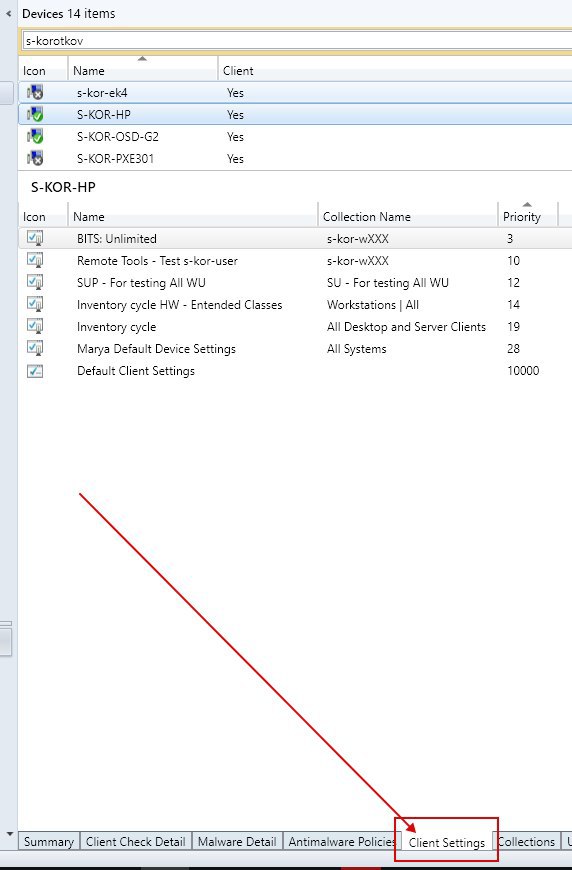
Task: Sort the devices list by the Client column
Action: 395,70
